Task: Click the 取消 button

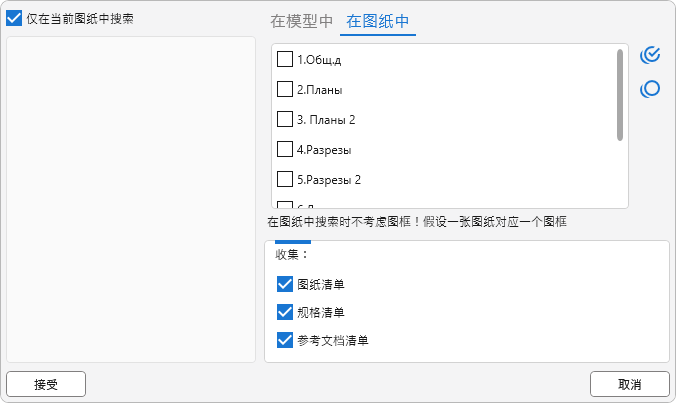Action: [x=629, y=384]
